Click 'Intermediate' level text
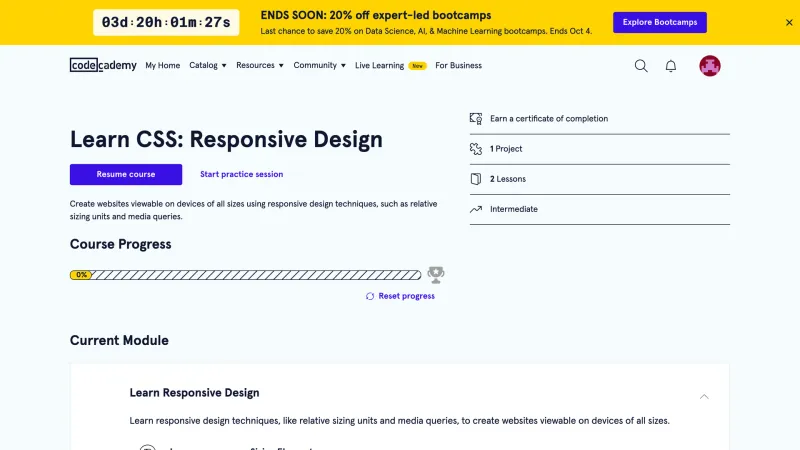Image resolution: width=800 pixels, height=450 pixels. coord(514,209)
